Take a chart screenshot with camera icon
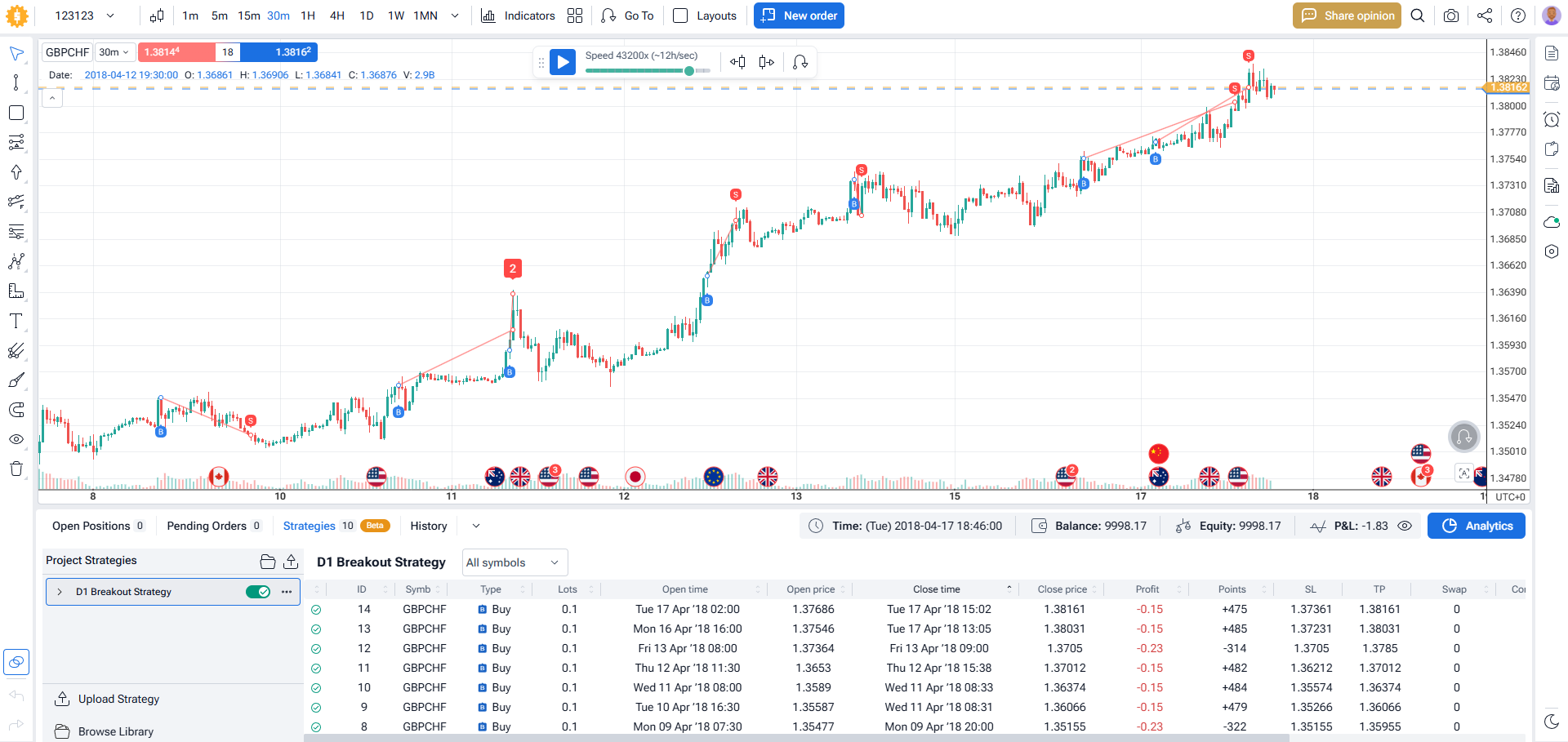The height and width of the screenshot is (742, 1568). (1451, 16)
